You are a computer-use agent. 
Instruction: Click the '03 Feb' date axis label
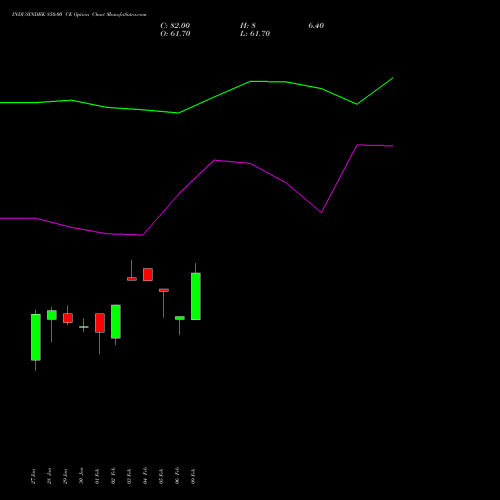[x=129, y=476]
